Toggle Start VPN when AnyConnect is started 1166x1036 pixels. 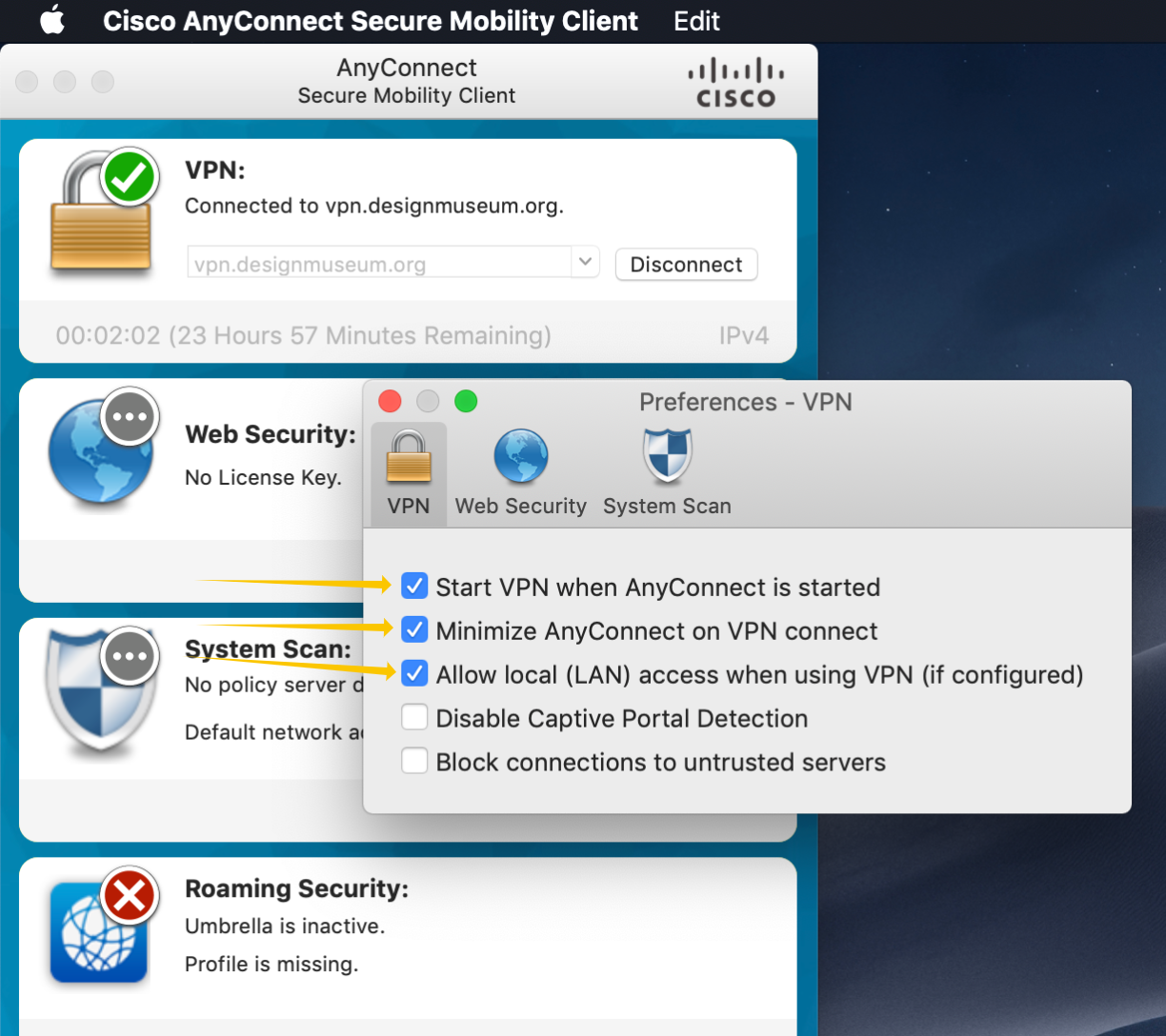(x=414, y=586)
